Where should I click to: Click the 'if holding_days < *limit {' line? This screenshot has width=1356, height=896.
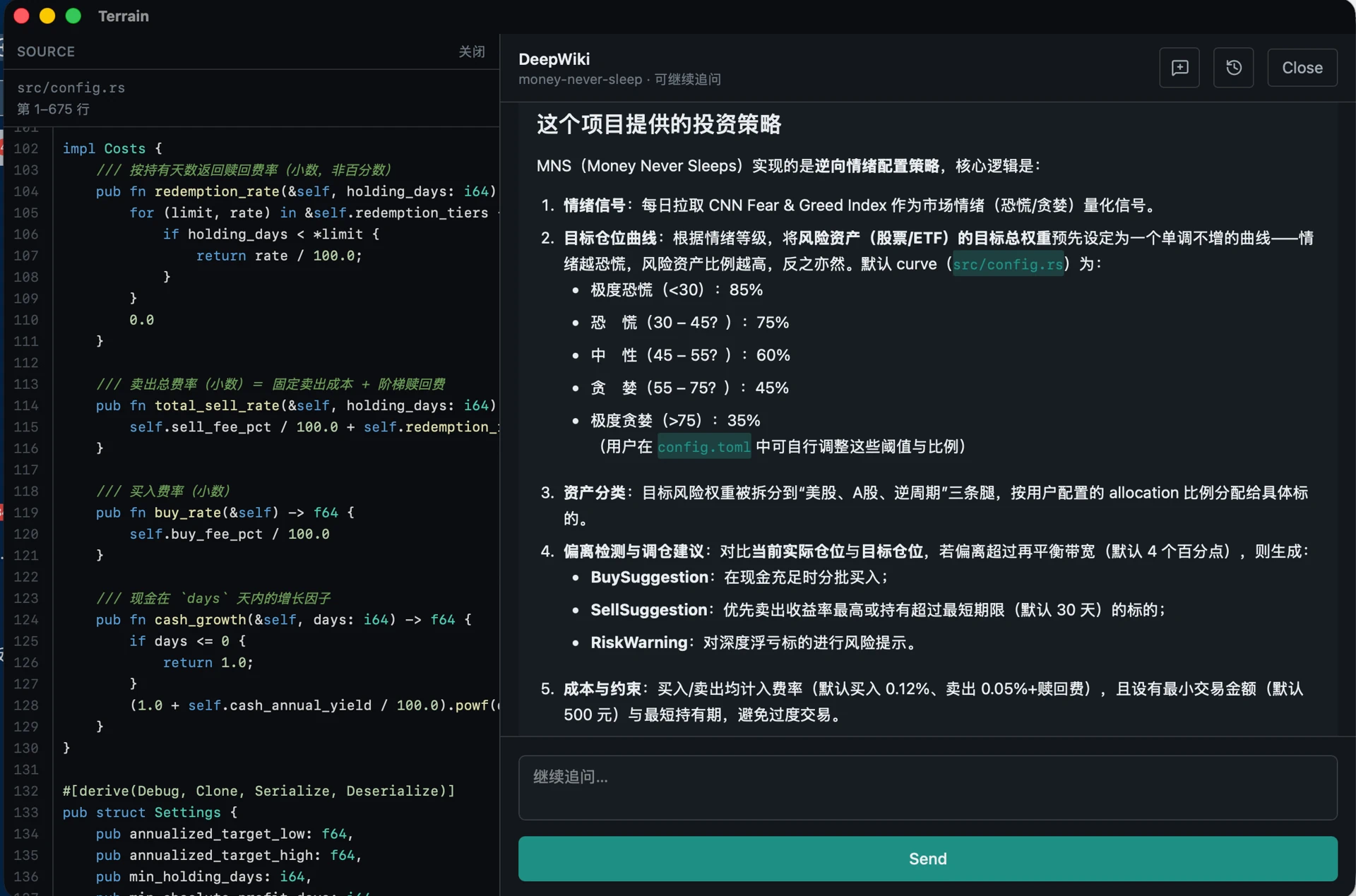coord(271,234)
